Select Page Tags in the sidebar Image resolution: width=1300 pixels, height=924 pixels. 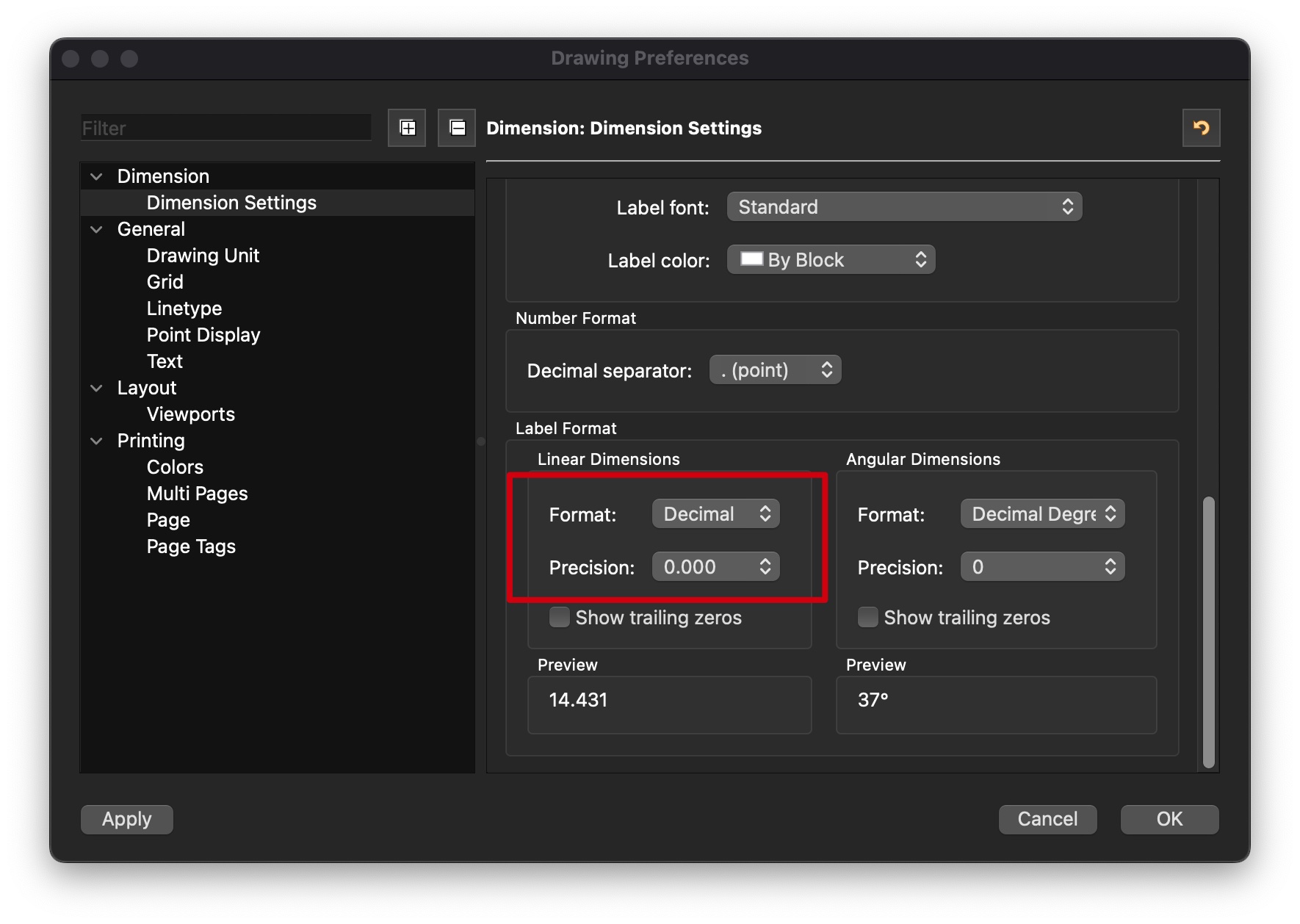tap(191, 546)
